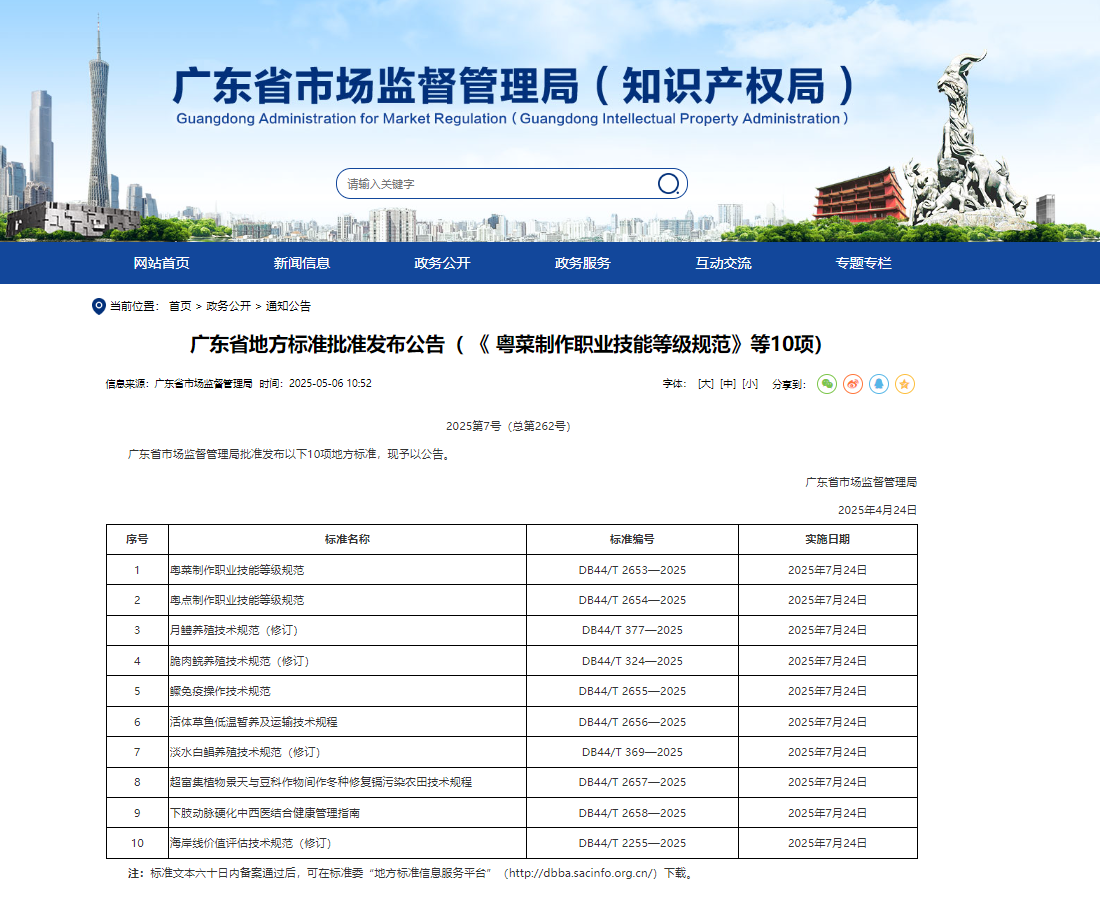Select row 鳜免疫操作技术规范

[511, 691]
